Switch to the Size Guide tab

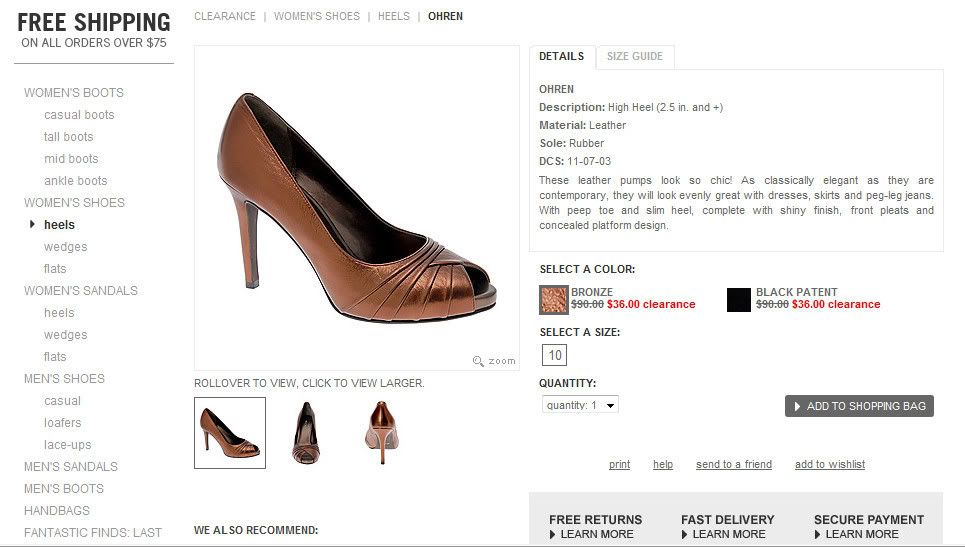point(634,57)
